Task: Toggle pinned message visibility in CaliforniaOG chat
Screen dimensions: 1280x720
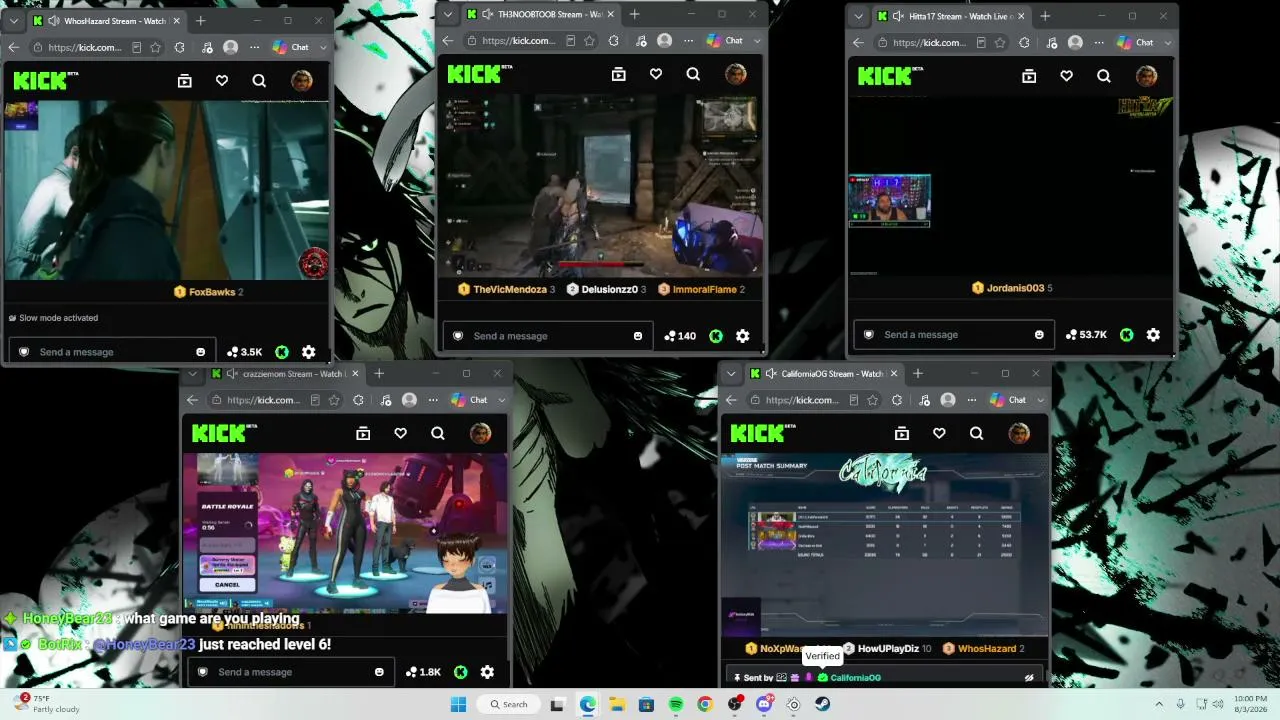Action: (x=1028, y=677)
